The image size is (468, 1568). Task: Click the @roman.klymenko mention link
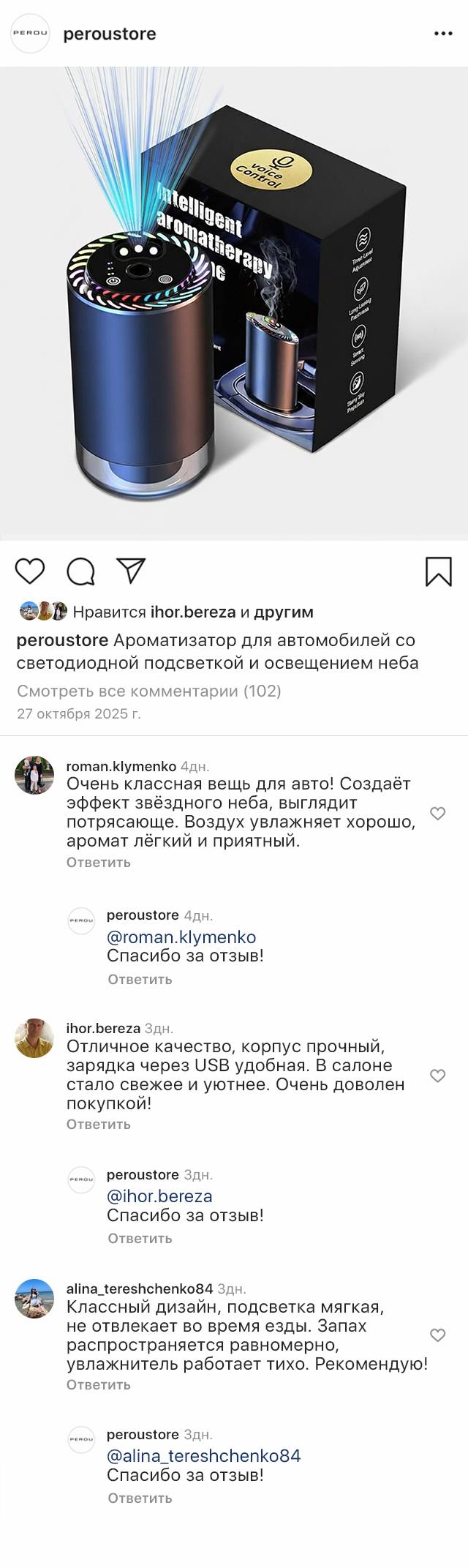(181, 937)
